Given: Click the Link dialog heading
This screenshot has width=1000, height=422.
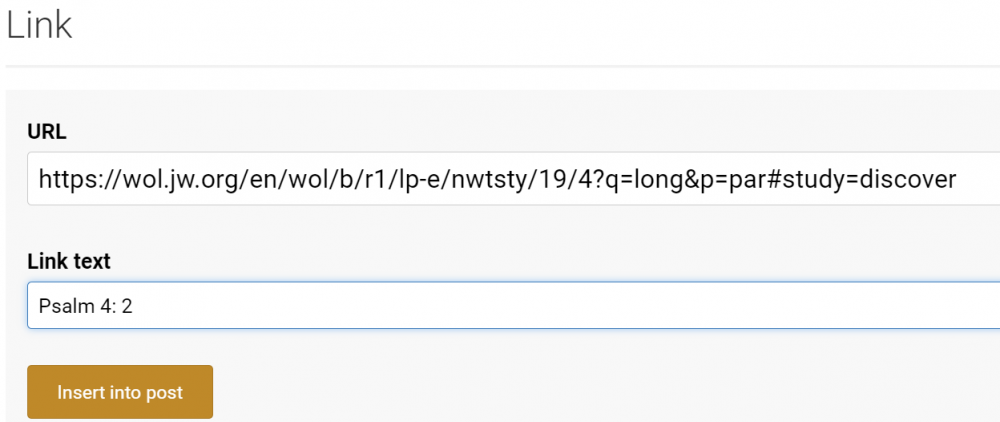Looking at the screenshot, I should 39,25.
